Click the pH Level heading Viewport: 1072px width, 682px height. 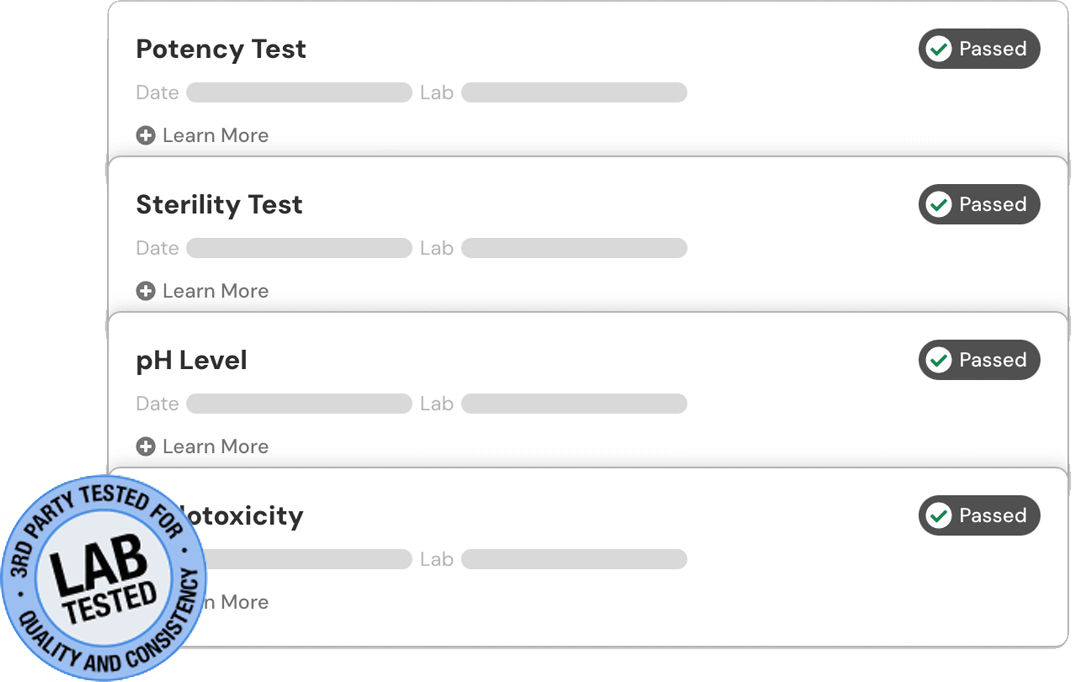(191, 361)
